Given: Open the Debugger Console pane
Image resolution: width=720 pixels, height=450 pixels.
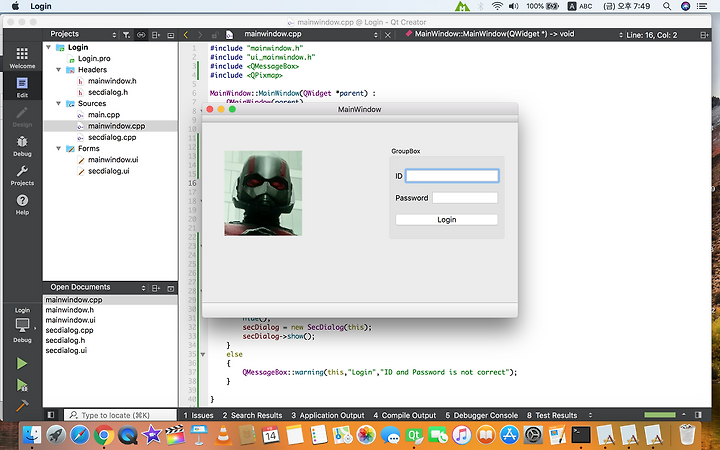Looking at the screenshot, I should [482, 415].
